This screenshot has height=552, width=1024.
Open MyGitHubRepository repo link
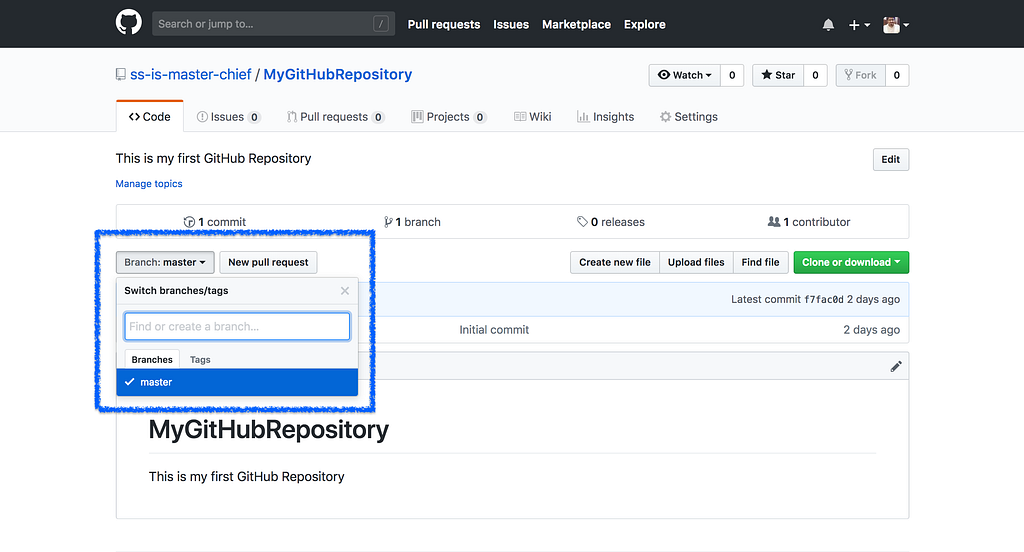click(338, 74)
